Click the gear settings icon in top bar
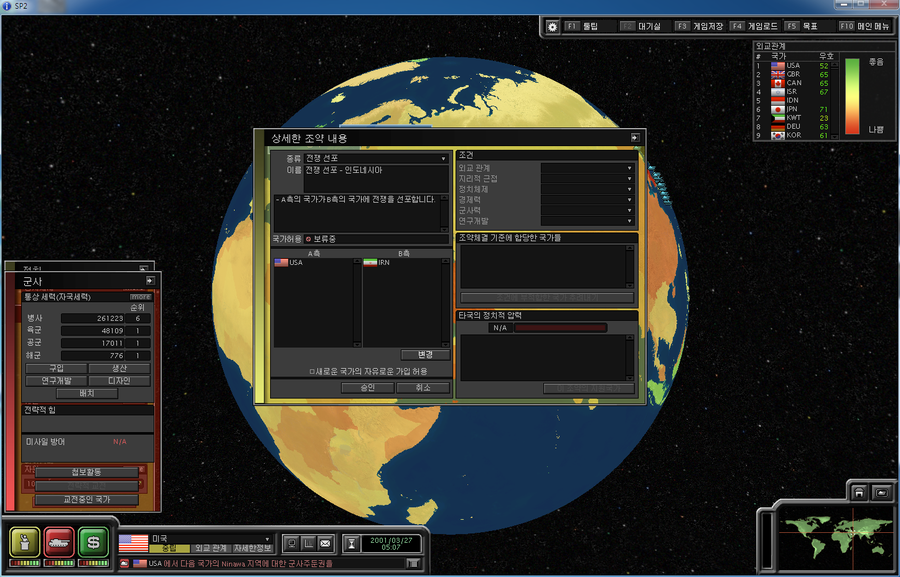 pos(552,26)
